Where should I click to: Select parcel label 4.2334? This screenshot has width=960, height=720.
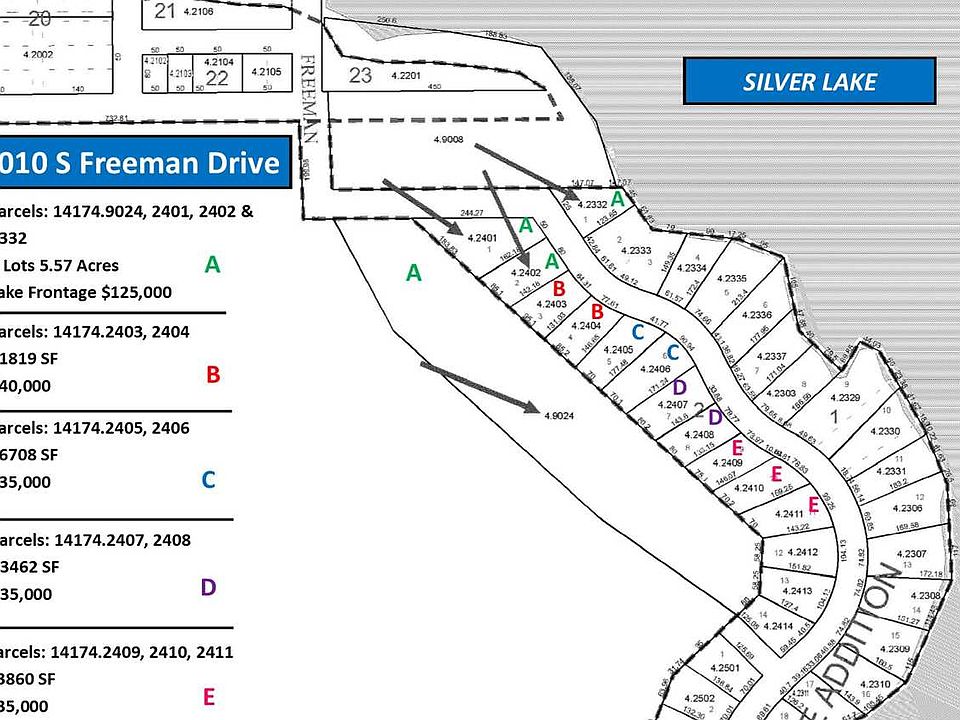coord(691,268)
